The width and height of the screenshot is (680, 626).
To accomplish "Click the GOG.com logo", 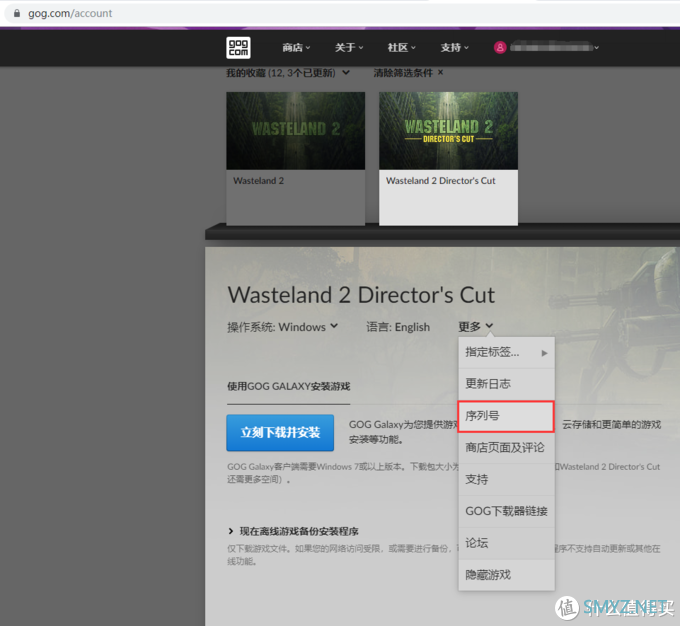I will pos(238,48).
